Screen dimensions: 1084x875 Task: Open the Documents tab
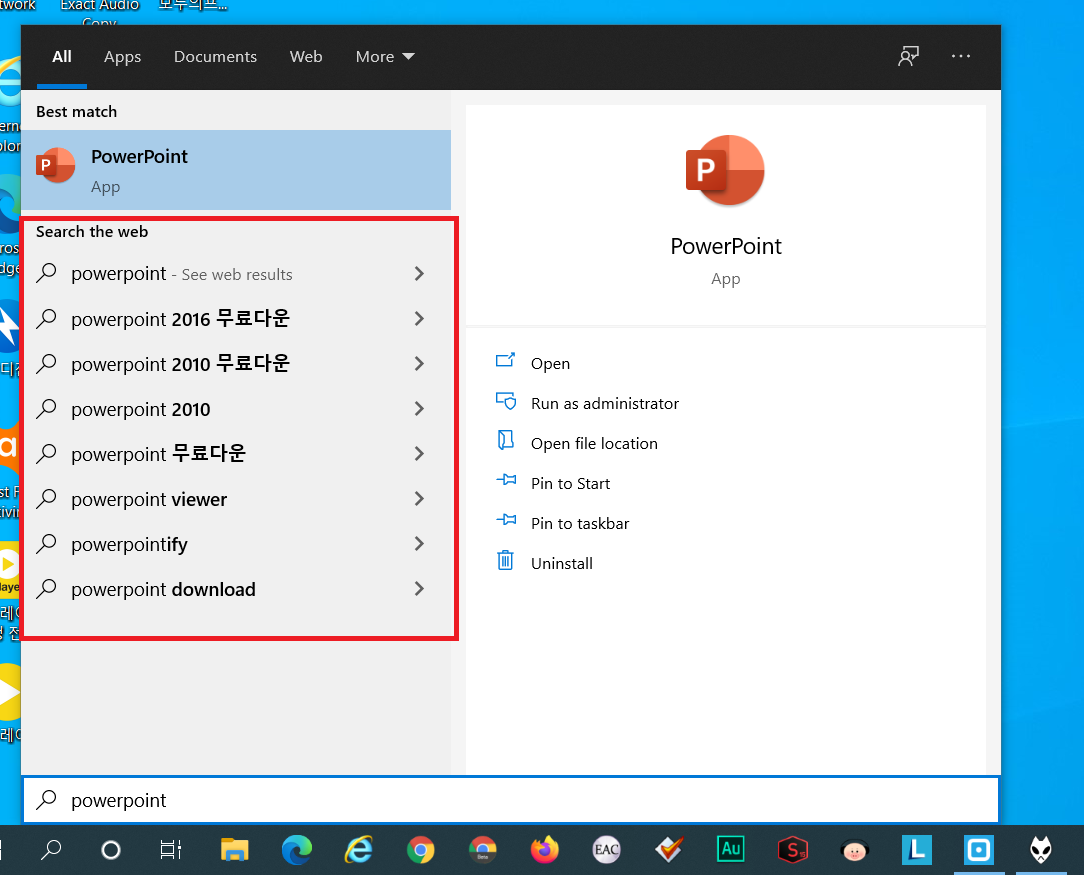point(215,57)
